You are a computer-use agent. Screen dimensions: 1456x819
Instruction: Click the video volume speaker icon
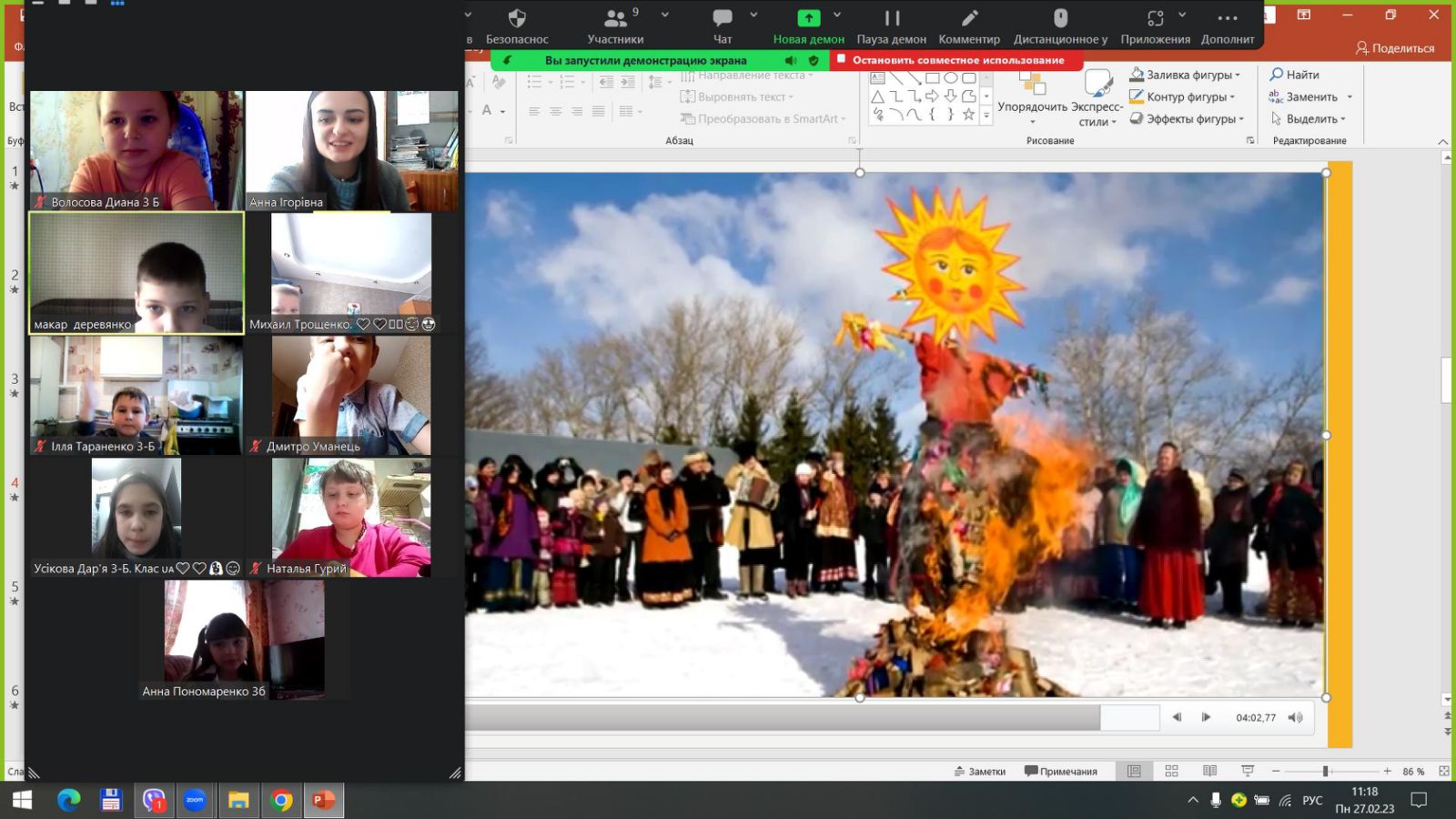pyautogui.click(x=1296, y=717)
